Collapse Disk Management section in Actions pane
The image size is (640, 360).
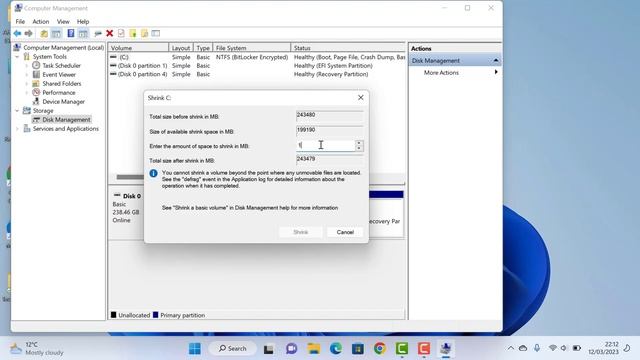(x=496, y=60)
